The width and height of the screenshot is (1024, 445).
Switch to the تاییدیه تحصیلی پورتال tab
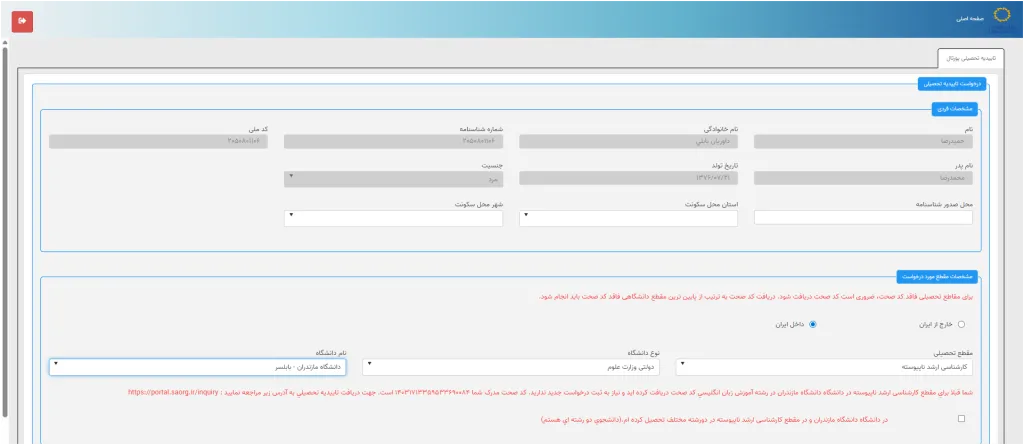(968, 58)
